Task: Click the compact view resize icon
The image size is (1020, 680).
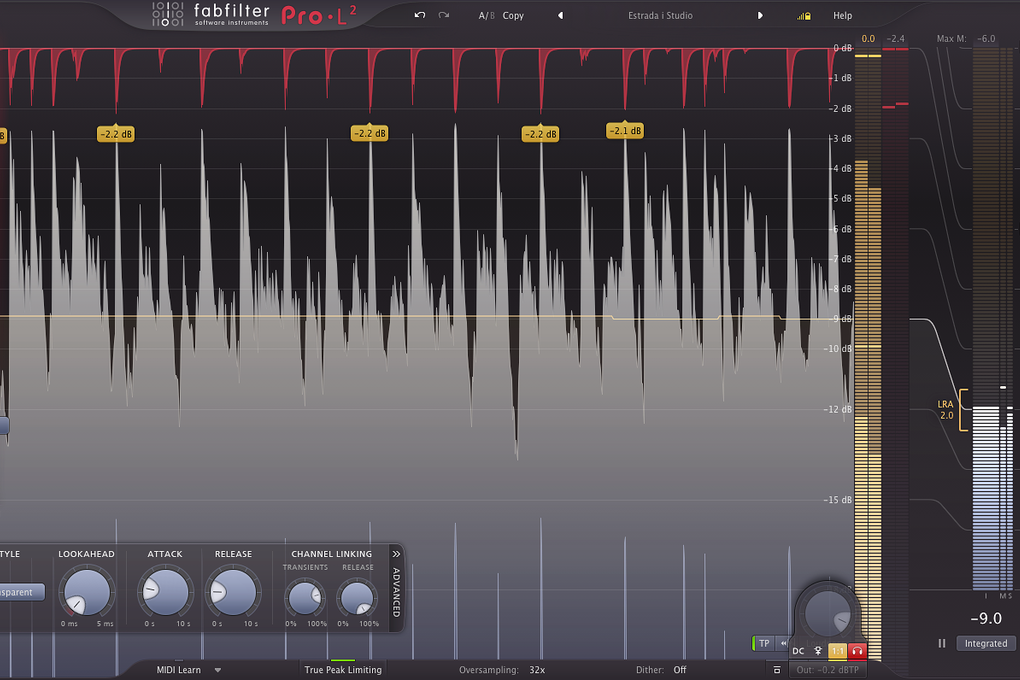Action: point(776,670)
